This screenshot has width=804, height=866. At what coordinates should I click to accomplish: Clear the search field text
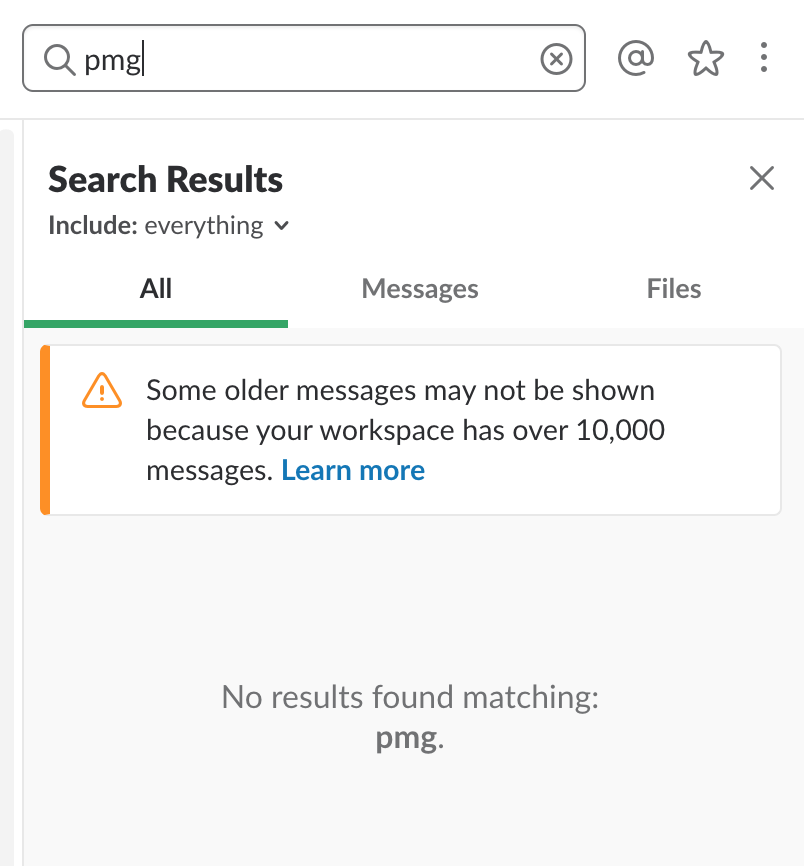556,60
